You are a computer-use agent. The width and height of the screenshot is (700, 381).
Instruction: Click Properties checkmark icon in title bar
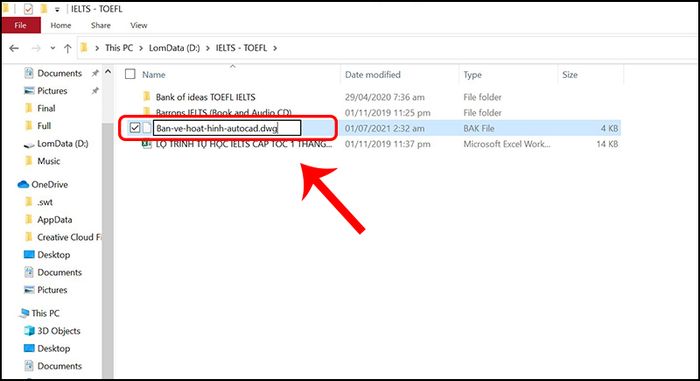(x=28, y=8)
